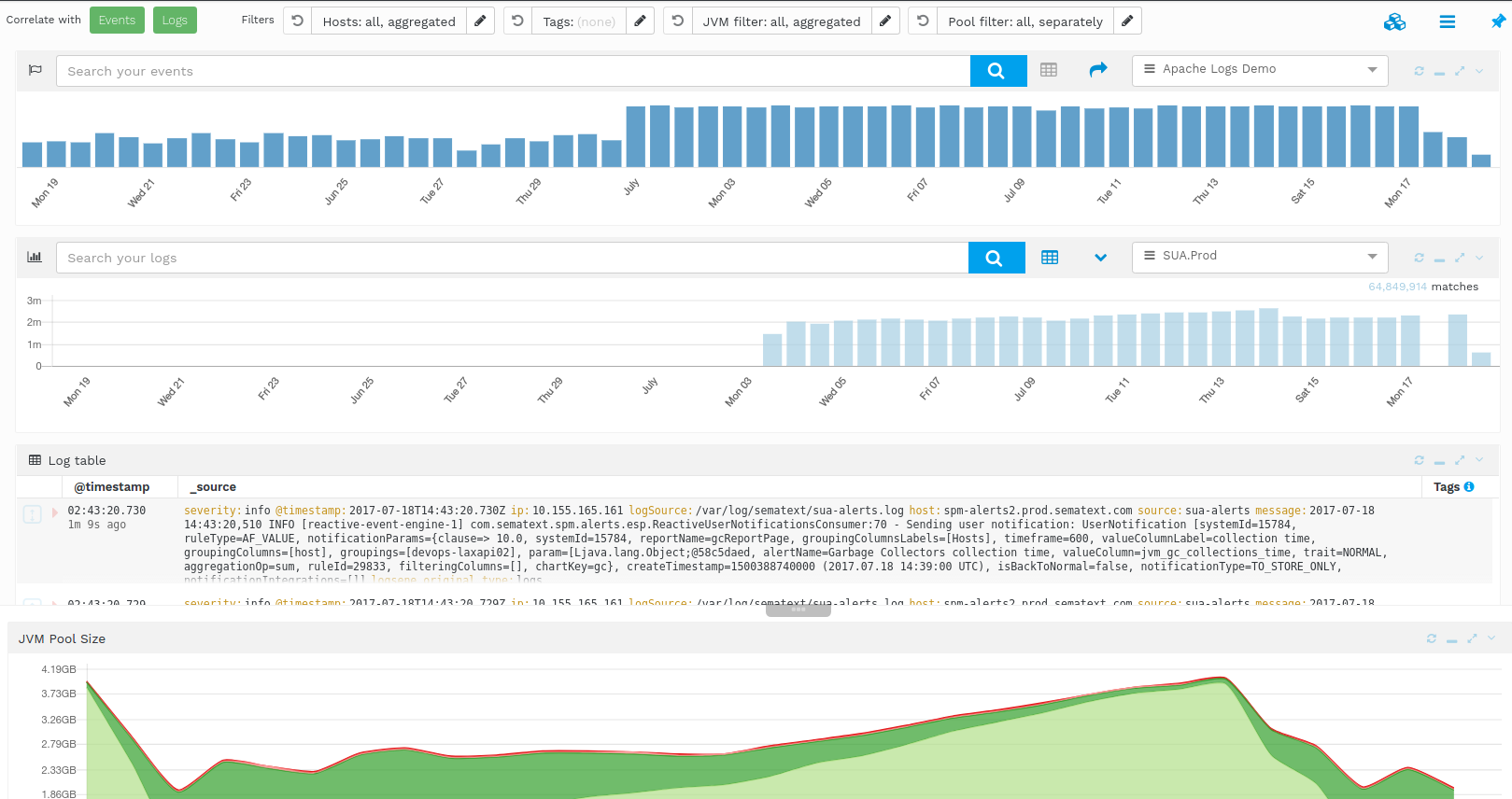Minimize the Log table panel

click(x=1439, y=461)
